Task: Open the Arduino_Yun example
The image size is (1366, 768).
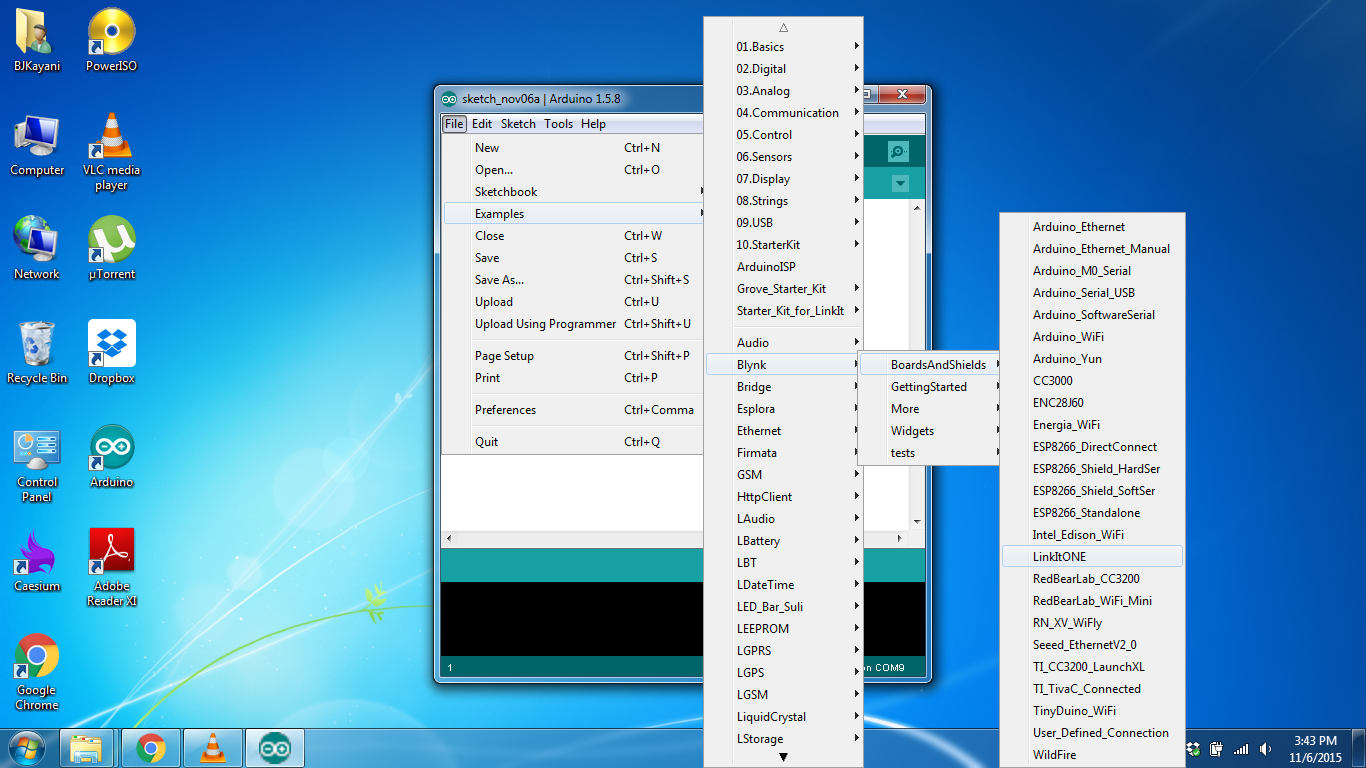Action: pos(1092,359)
